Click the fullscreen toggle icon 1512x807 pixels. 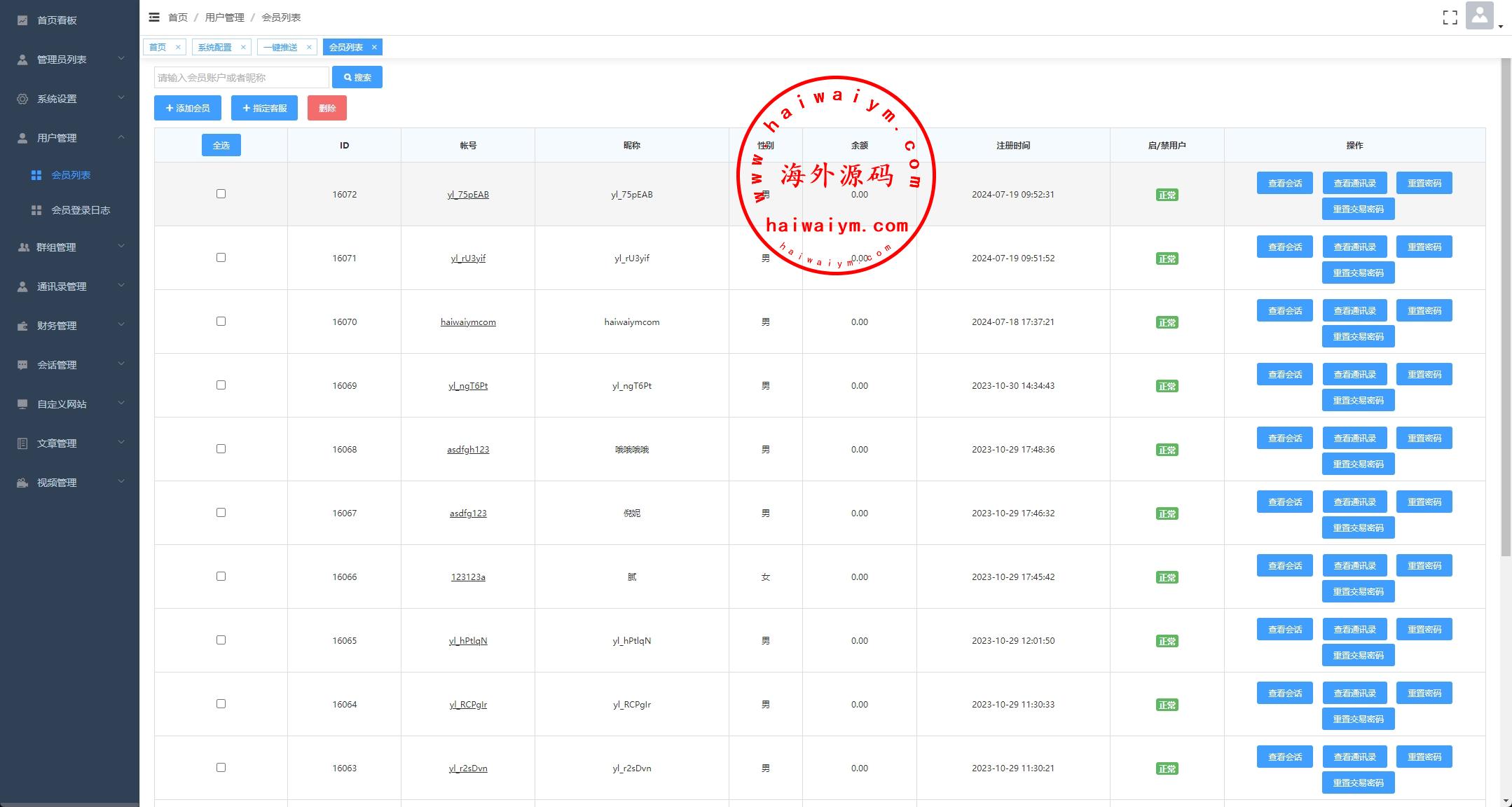pos(1450,18)
